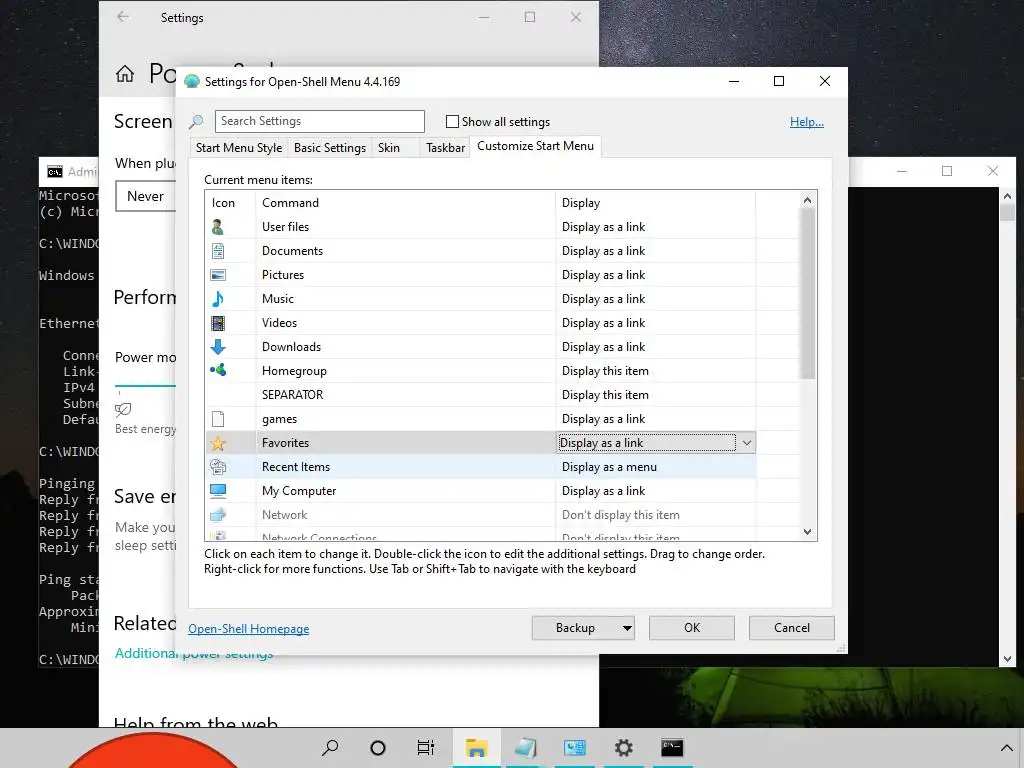Select the Downloads arrow icon

point(218,347)
